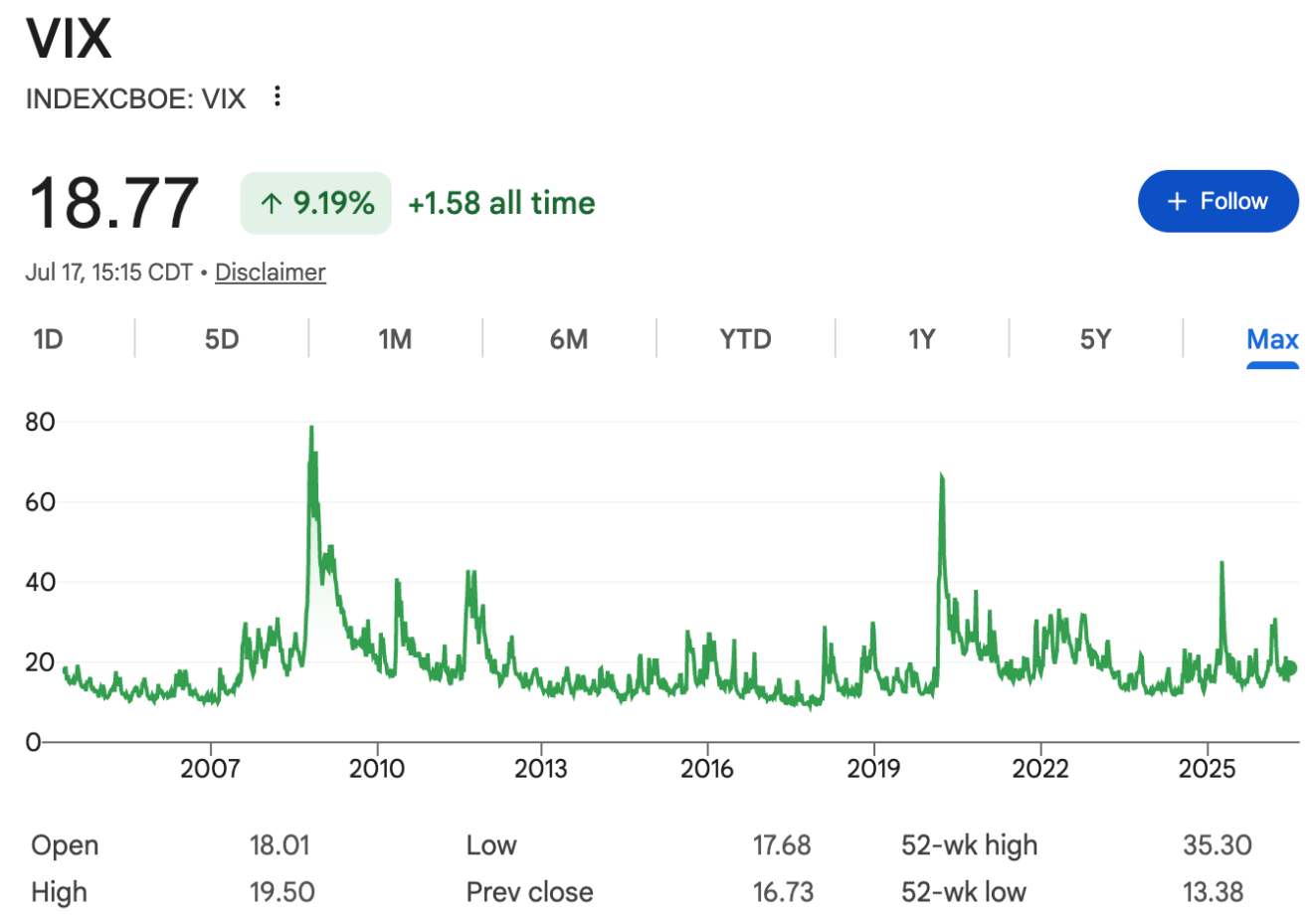Click the 80 y-axis label

tap(41, 422)
